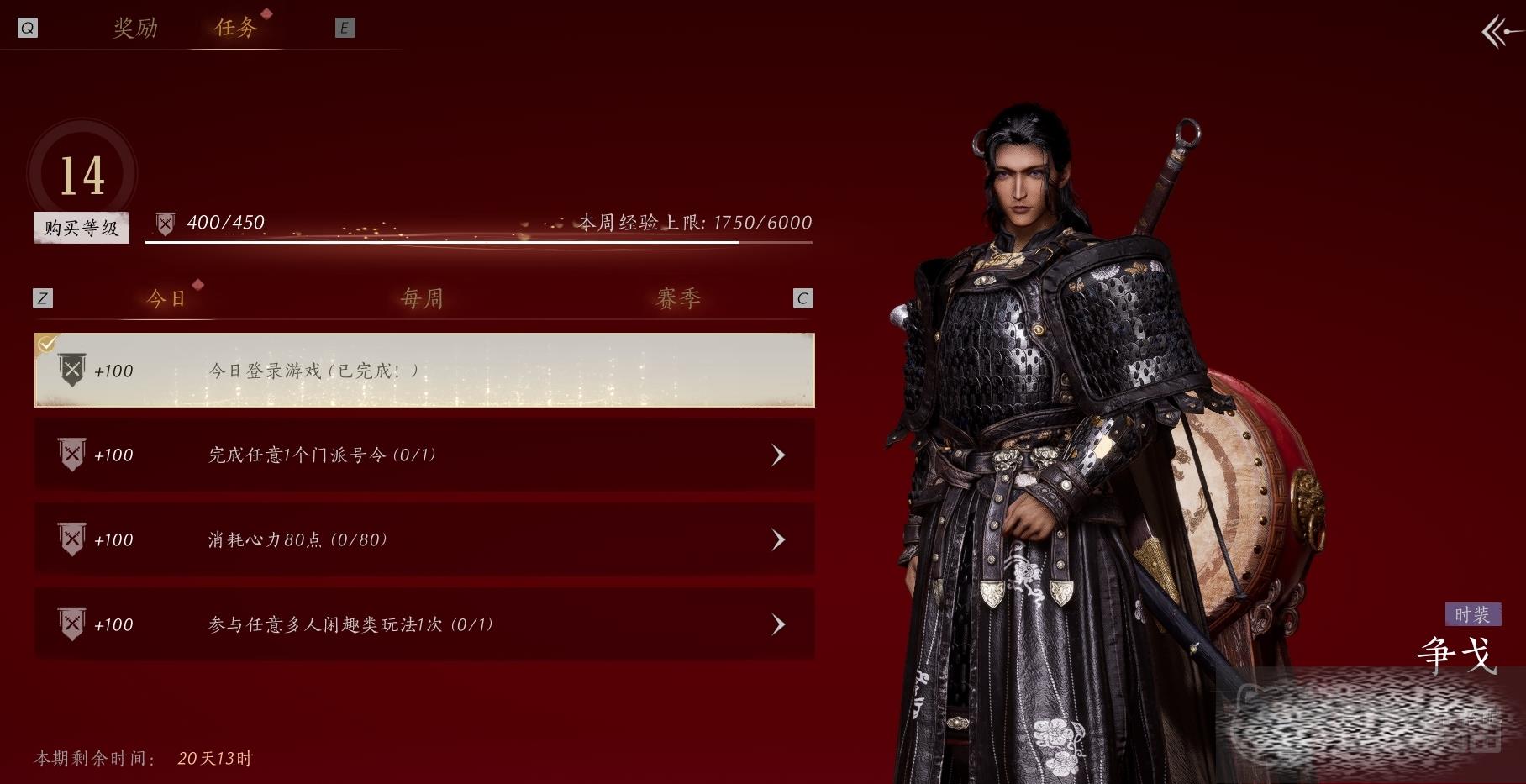Switch to the 奖励 tab

[135, 28]
